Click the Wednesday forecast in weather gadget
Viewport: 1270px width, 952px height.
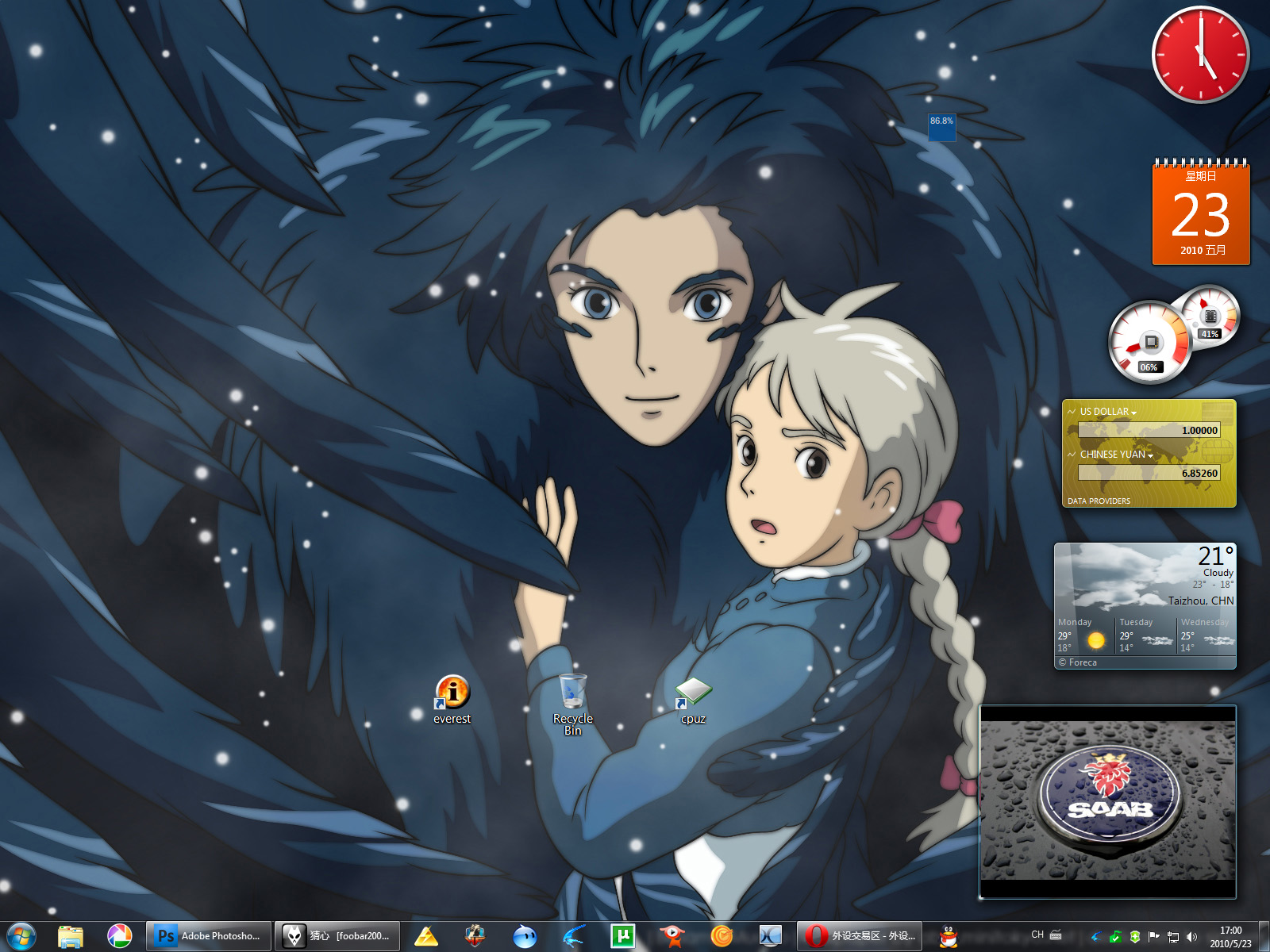point(1206,635)
